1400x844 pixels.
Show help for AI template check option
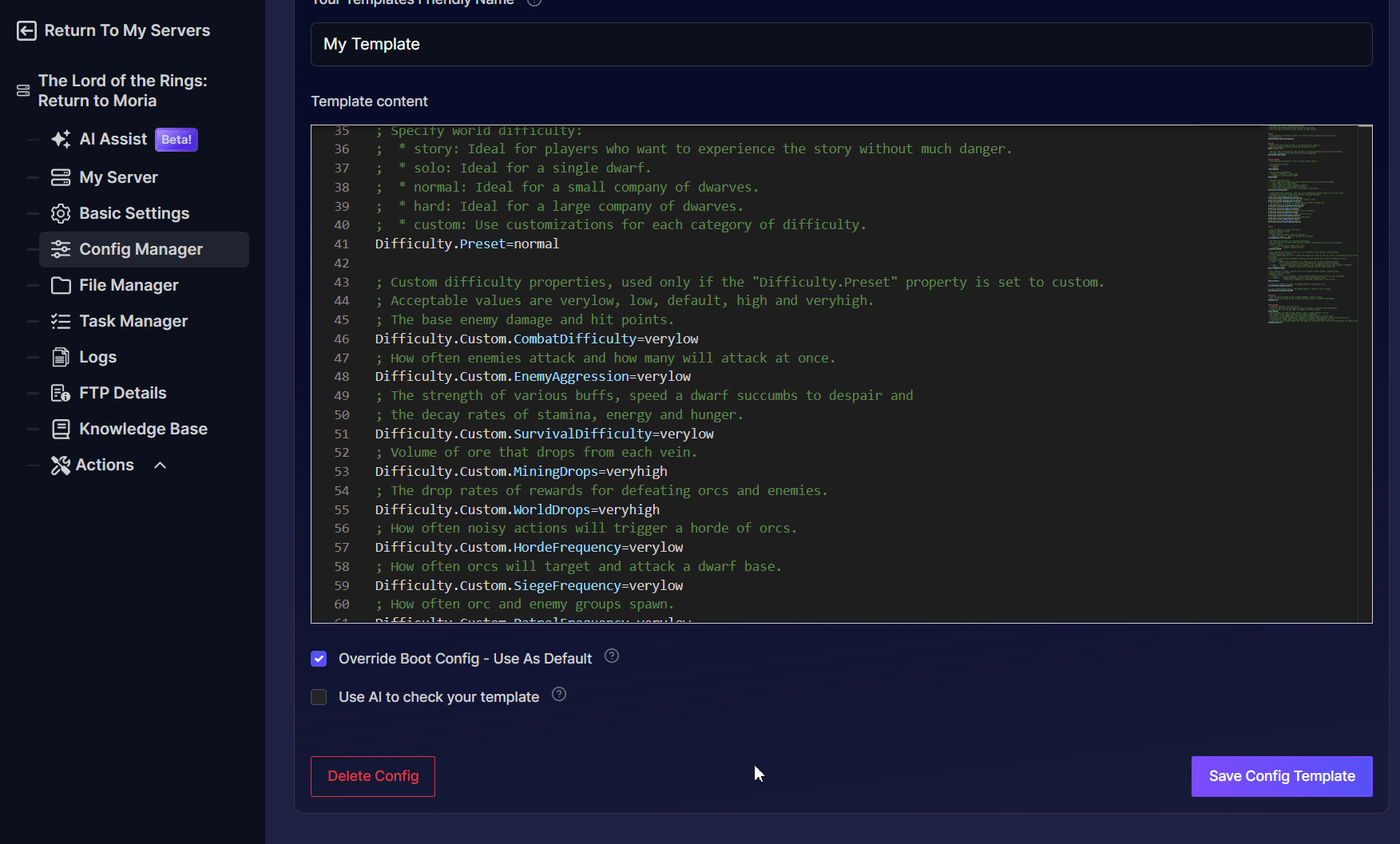click(x=559, y=695)
